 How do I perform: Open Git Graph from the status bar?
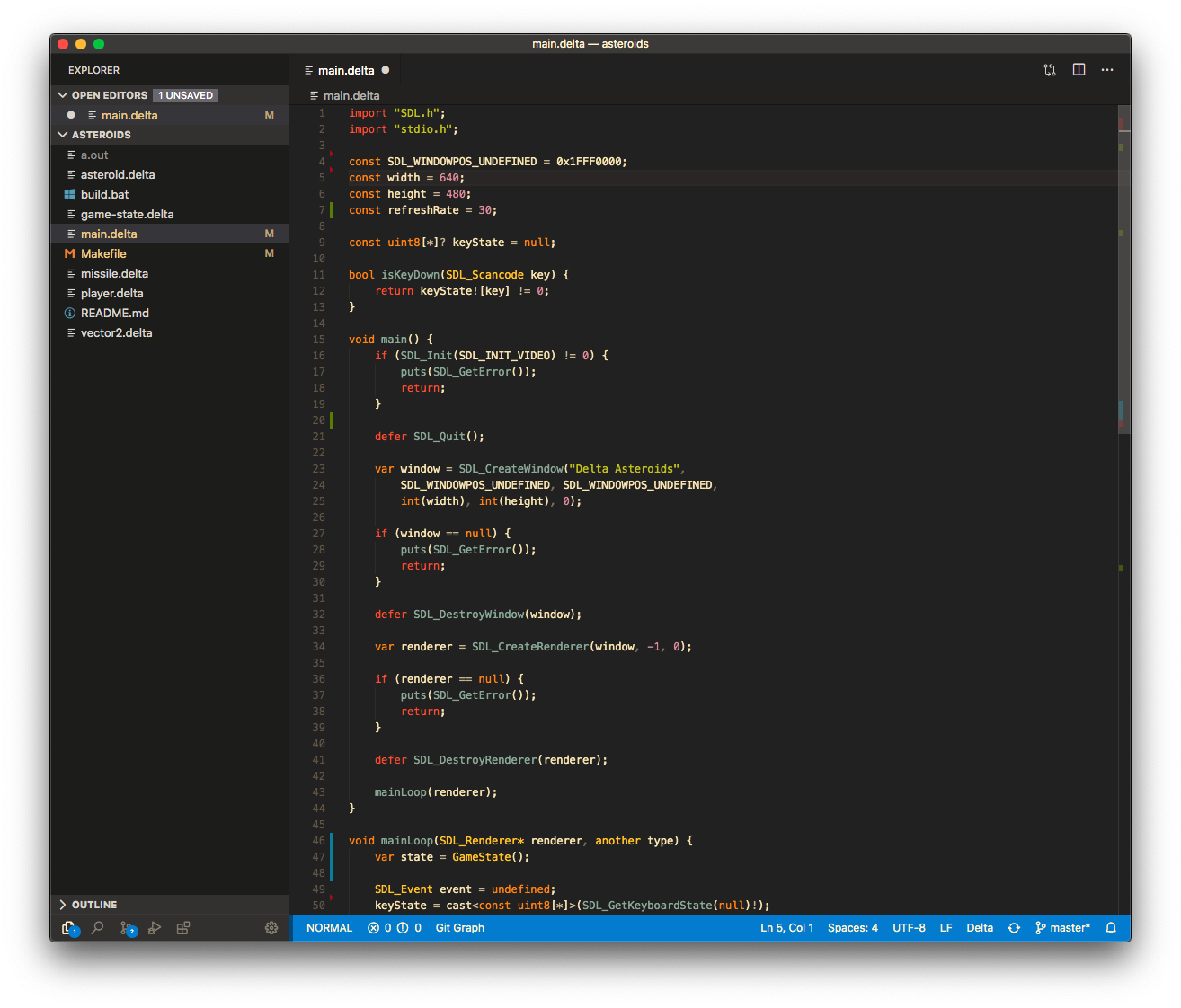click(x=460, y=928)
